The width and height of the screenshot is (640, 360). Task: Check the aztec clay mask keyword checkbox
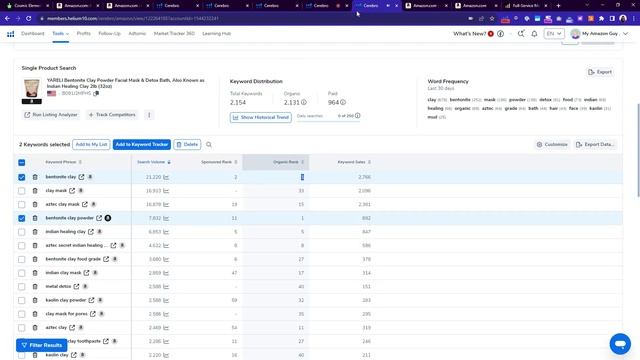click(x=22, y=204)
